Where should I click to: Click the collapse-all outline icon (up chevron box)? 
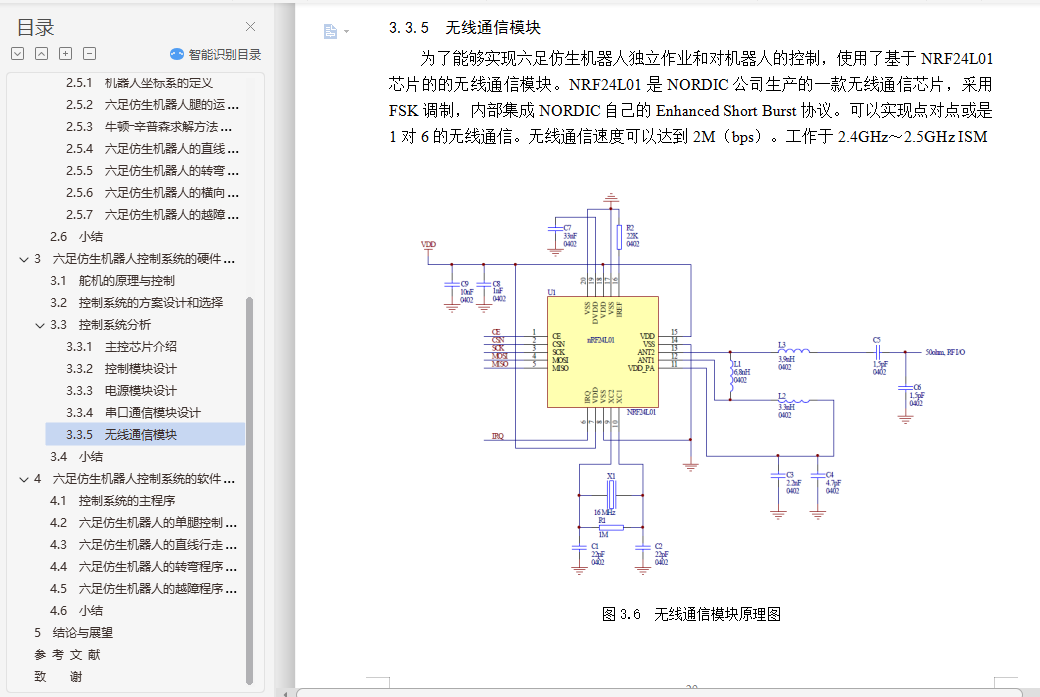(x=42, y=54)
